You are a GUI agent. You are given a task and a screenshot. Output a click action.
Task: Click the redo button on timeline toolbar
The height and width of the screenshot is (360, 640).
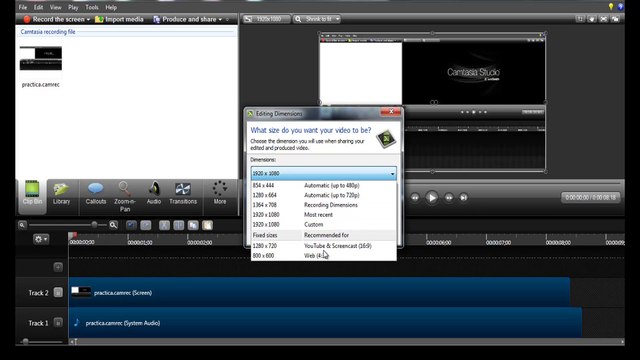pyautogui.click(x=146, y=225)
